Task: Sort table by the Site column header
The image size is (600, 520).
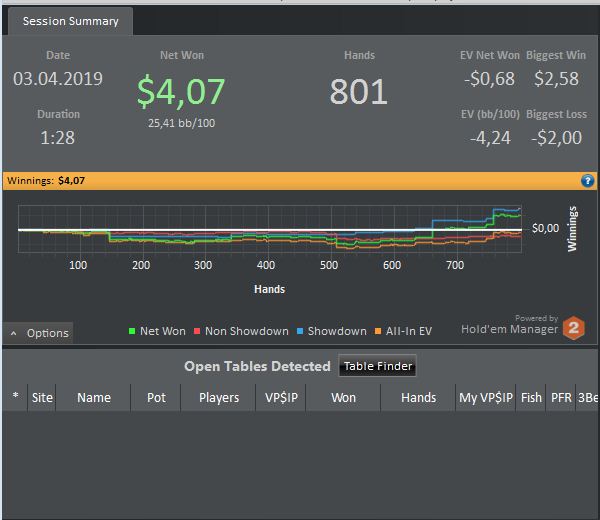Action: tap(42, 398)
